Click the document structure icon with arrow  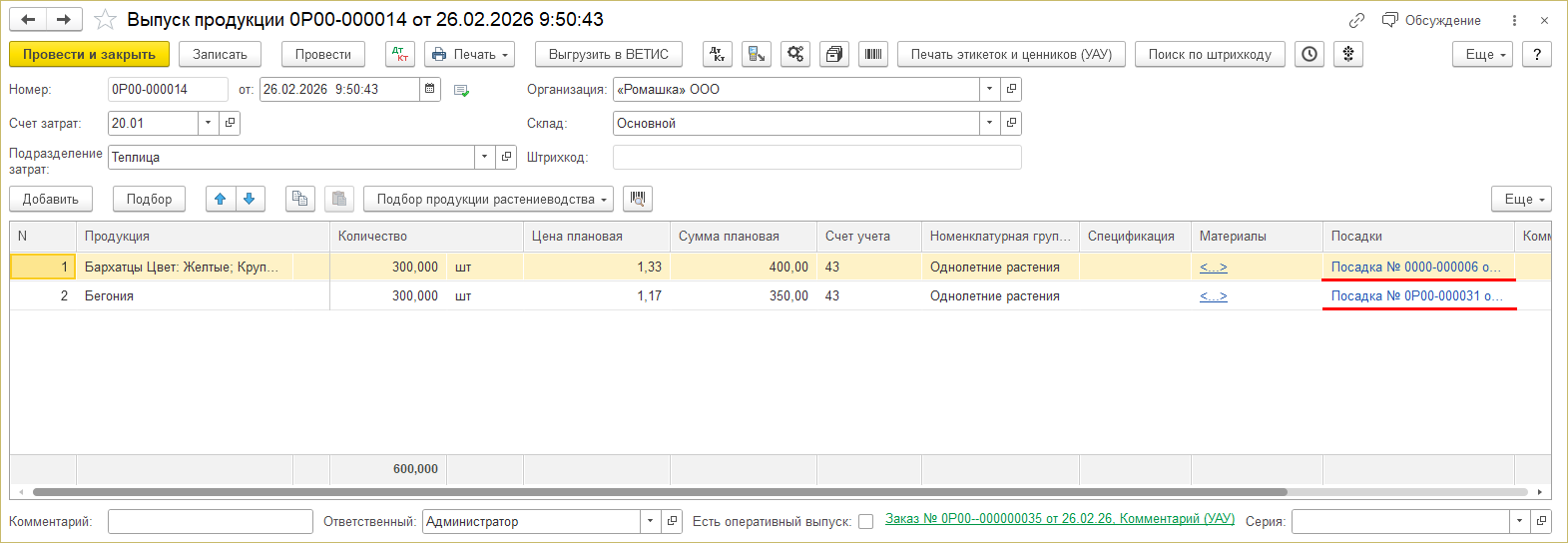757,54
